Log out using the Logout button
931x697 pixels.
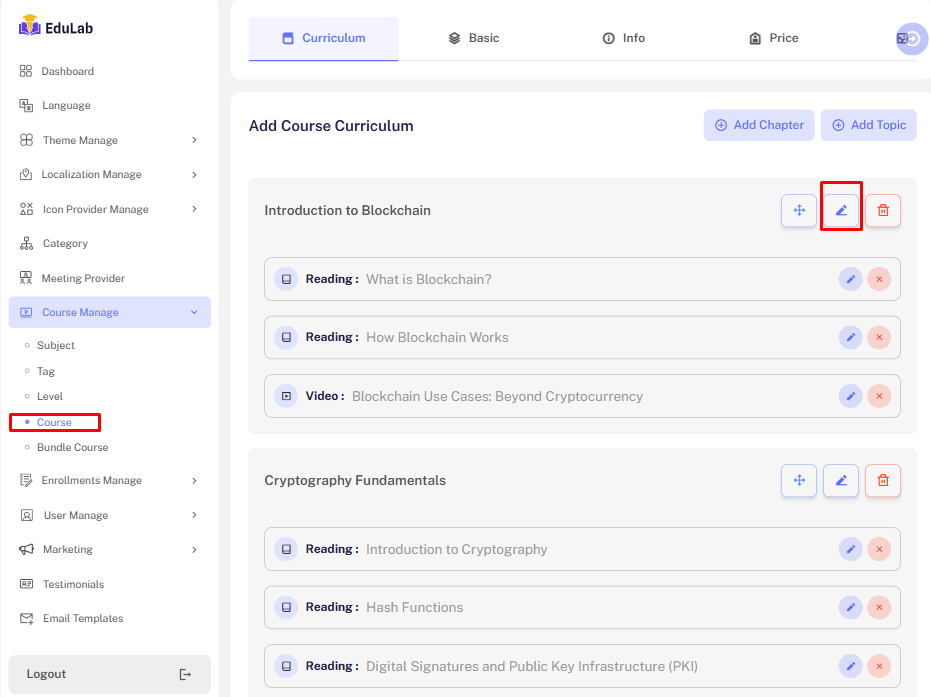pos(109,674)
